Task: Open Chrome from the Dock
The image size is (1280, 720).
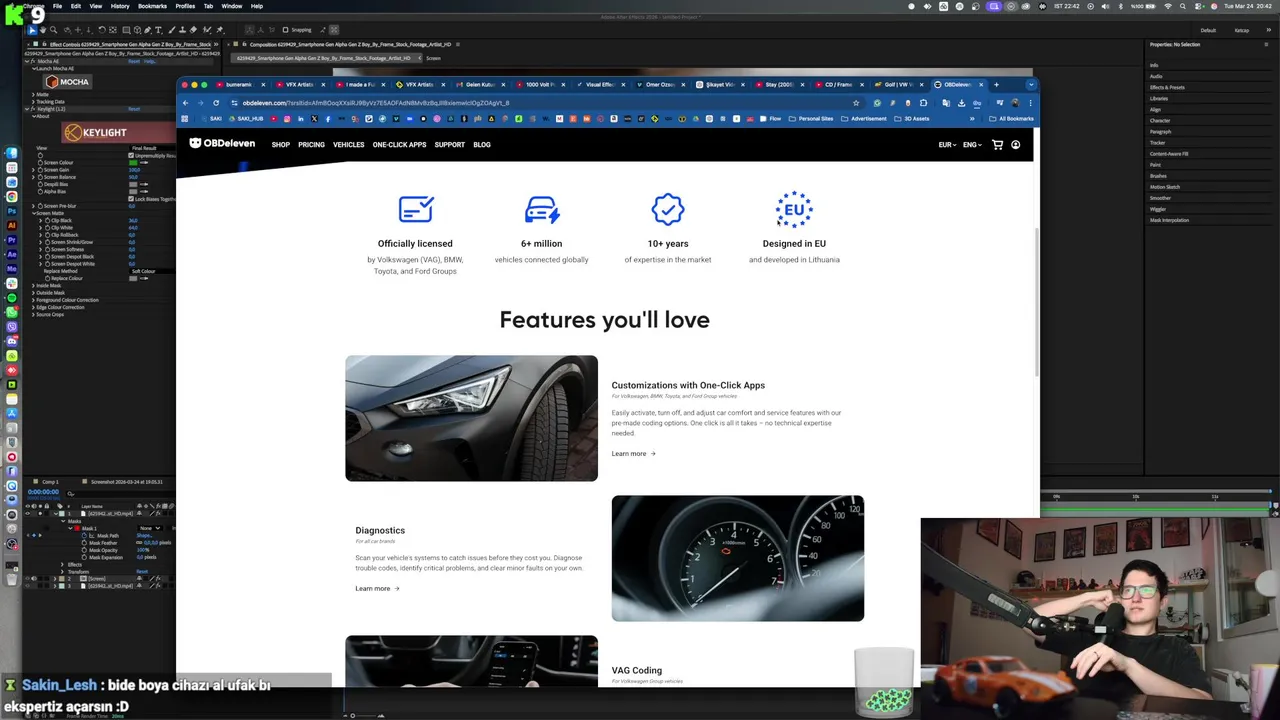Action: tap(12, 197)
